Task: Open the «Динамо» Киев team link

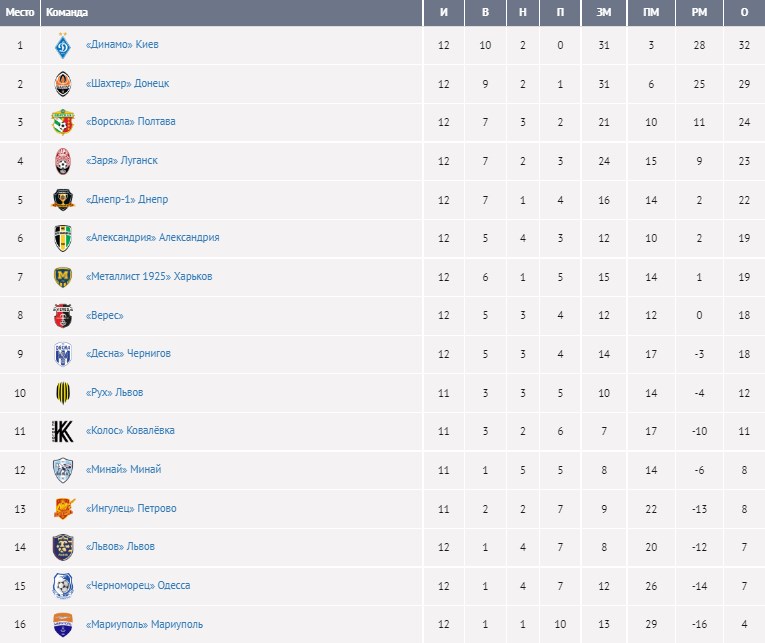Action: tap(122, 45)
